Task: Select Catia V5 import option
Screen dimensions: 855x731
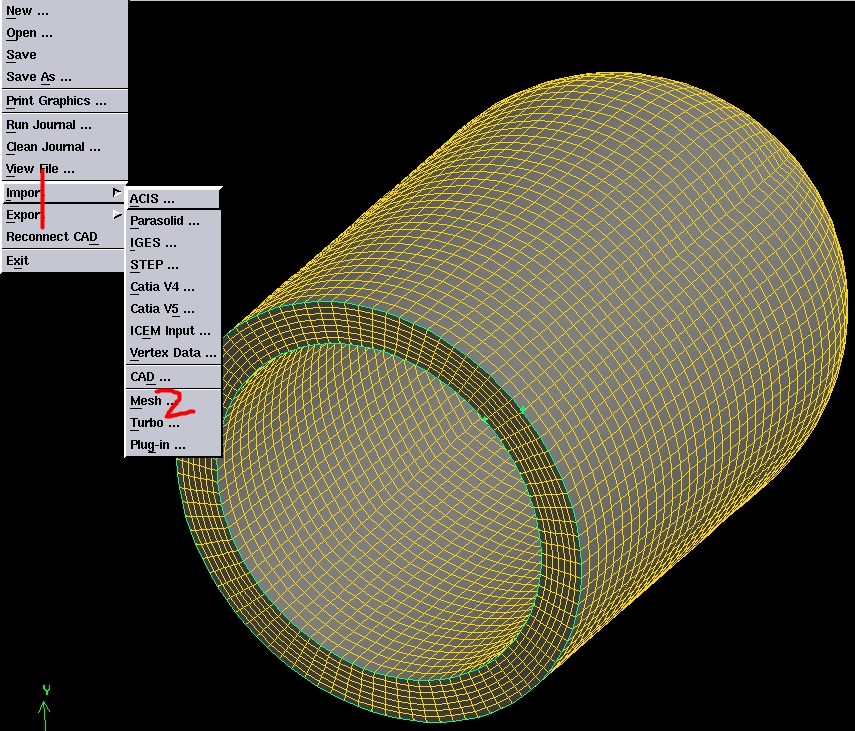Action: 162,309
